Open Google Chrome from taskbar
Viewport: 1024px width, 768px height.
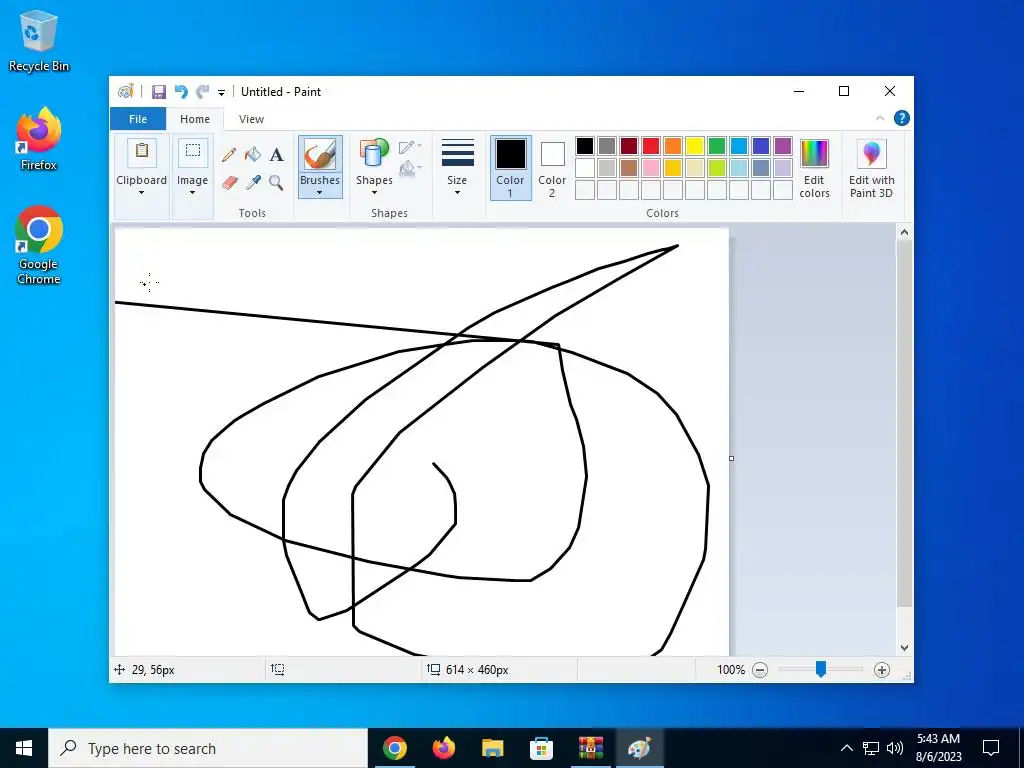394,748
